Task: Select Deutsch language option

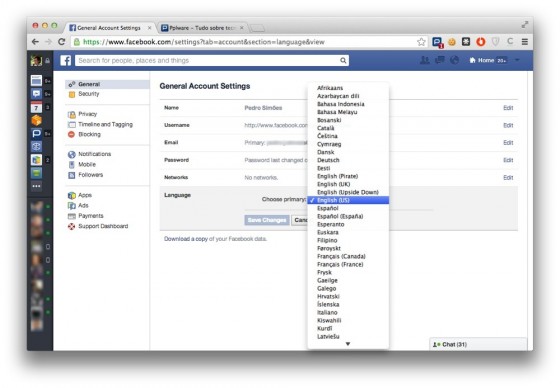Action: (348, 160)
